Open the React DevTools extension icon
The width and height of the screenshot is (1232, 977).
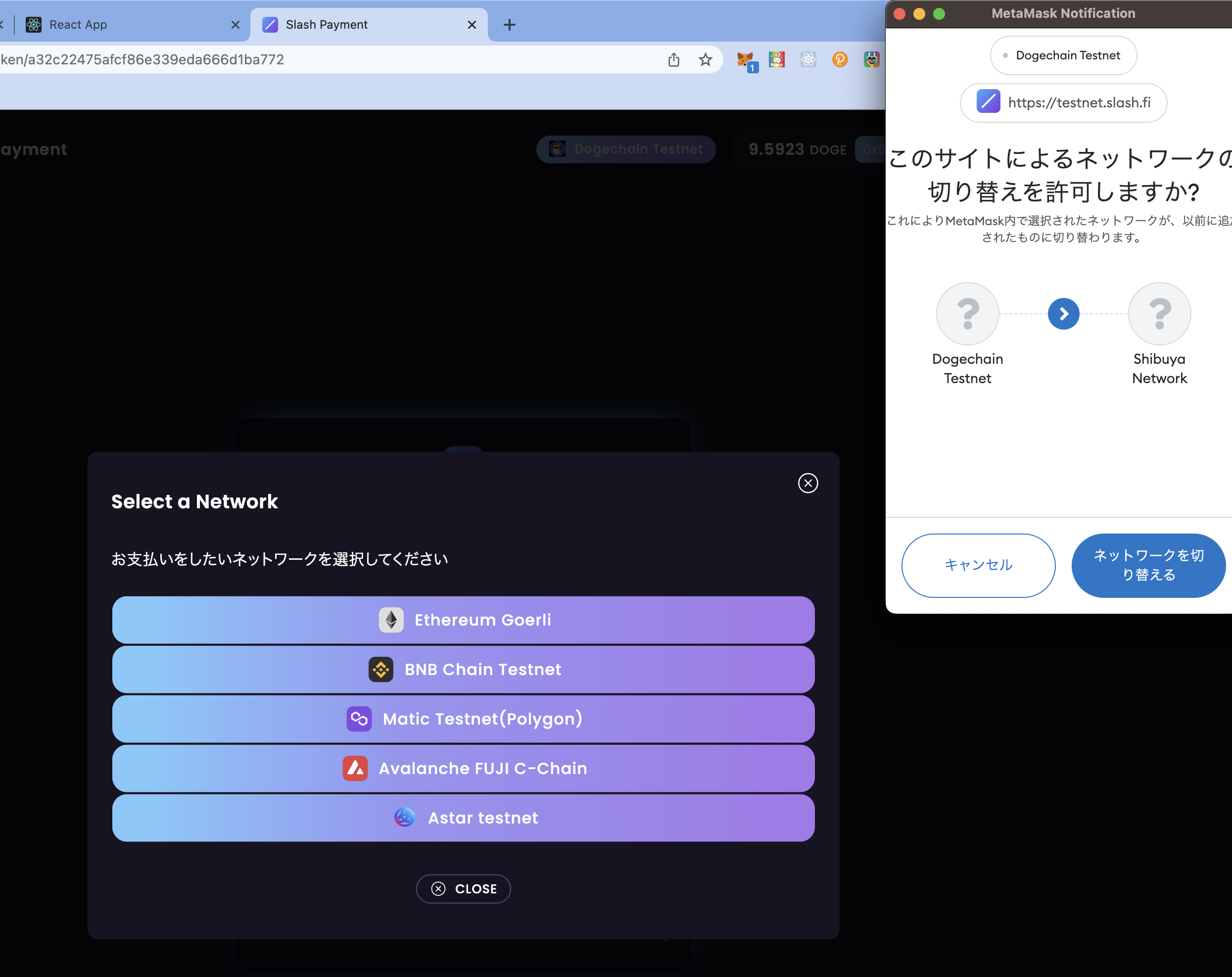click(x=808, y=59)
